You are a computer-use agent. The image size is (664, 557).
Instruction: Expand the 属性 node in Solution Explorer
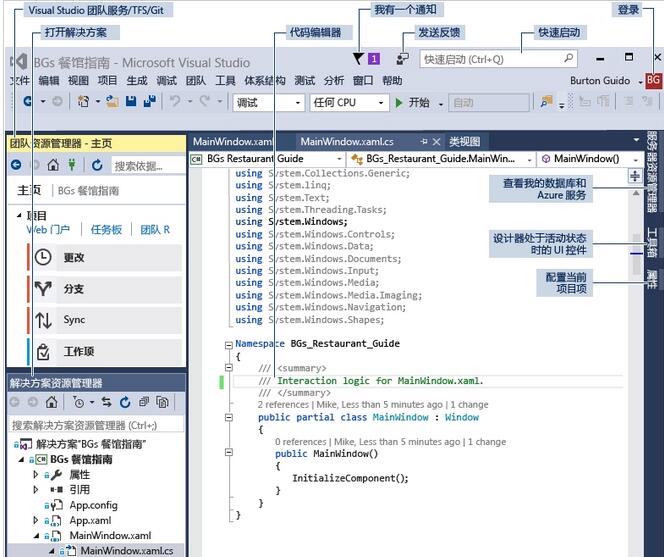coord(36,474)
